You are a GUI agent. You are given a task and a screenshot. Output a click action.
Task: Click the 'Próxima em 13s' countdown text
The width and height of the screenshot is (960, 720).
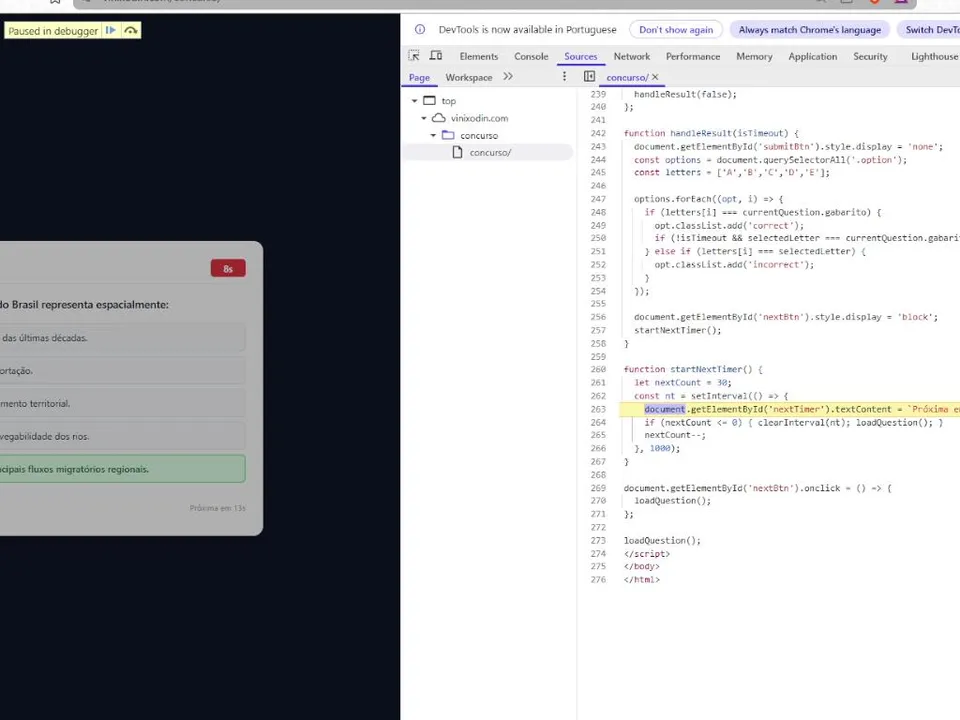click(217, 508)
